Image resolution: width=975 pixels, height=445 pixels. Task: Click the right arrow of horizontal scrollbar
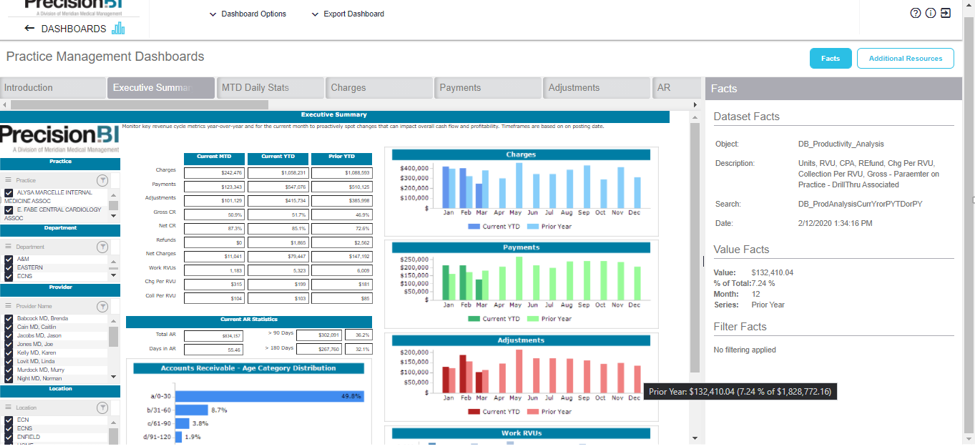[696, 104]
